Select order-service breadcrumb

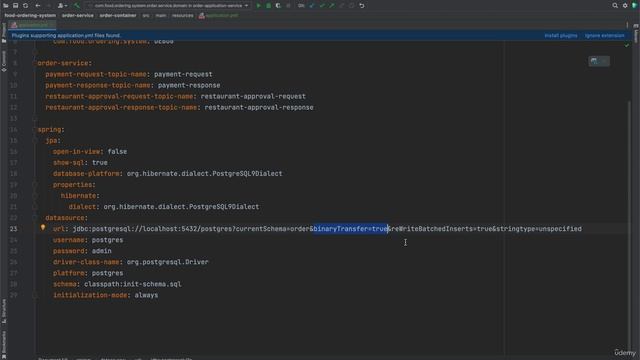[x=78, y=16]
